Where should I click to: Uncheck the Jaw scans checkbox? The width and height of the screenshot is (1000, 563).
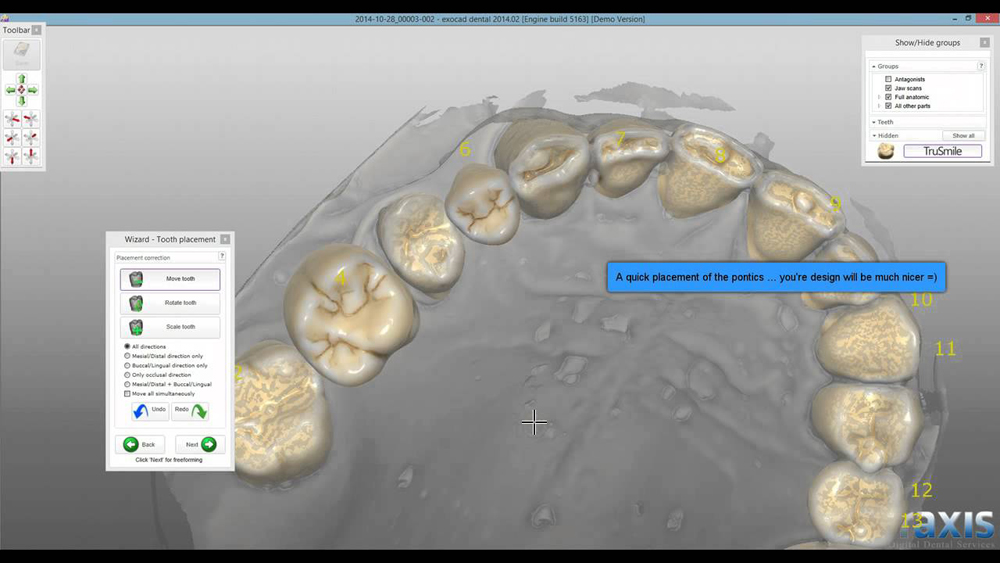coord(888,88)
